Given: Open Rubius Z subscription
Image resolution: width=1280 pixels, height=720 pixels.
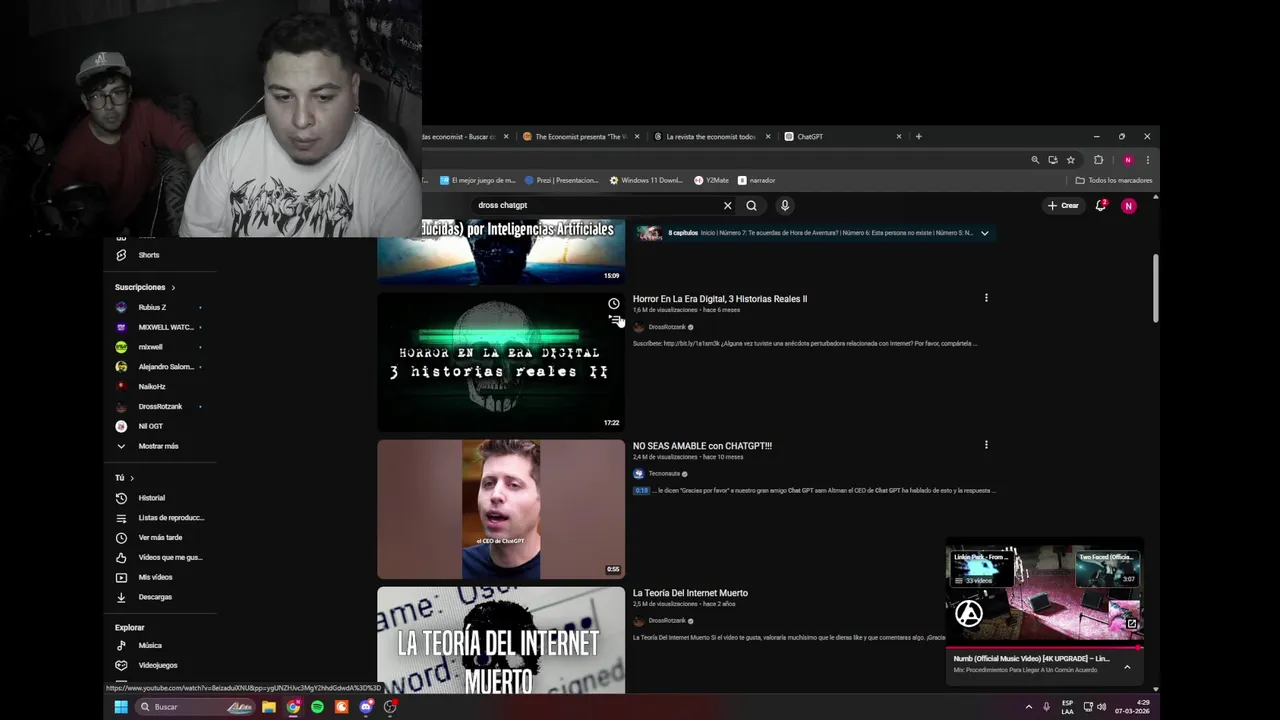Looking at the screenshot, I should 152,308.
